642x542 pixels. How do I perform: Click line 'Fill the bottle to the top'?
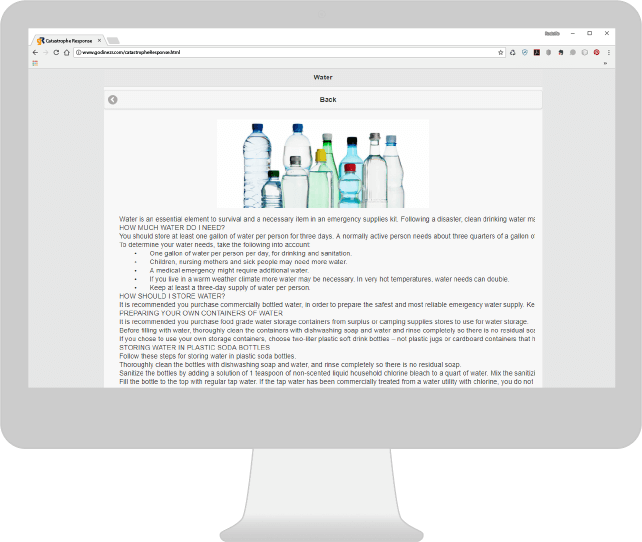327,382
